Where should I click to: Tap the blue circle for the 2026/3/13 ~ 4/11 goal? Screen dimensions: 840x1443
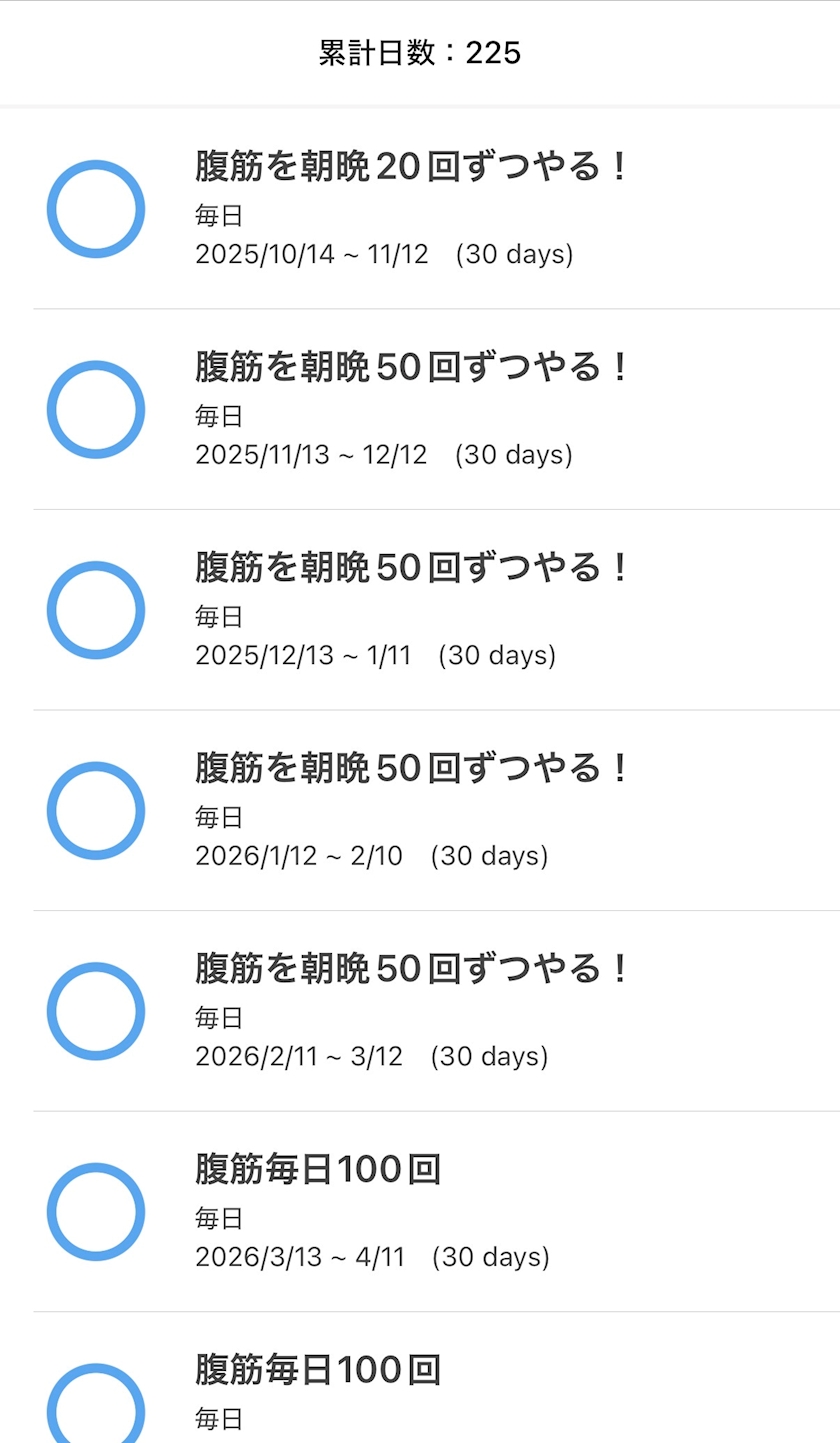point(96,1212)
